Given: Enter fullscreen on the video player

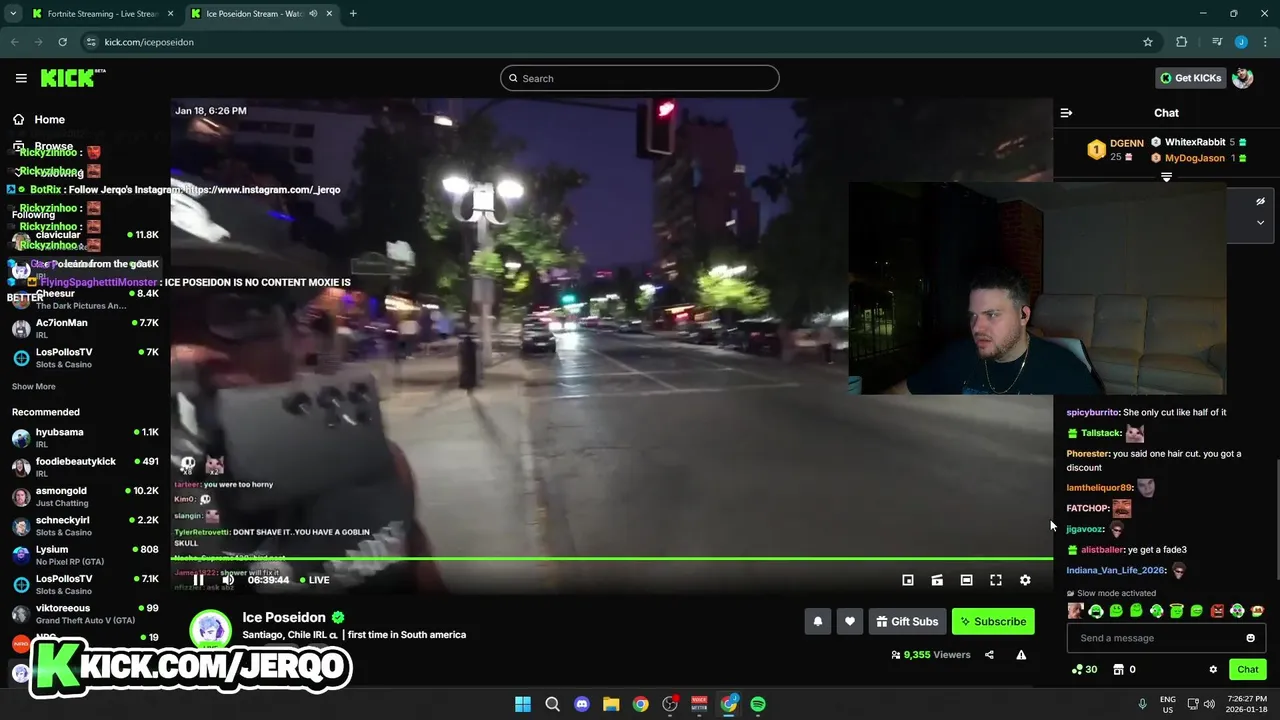Looking at the screenshot, I should click(x=996, y=580).
